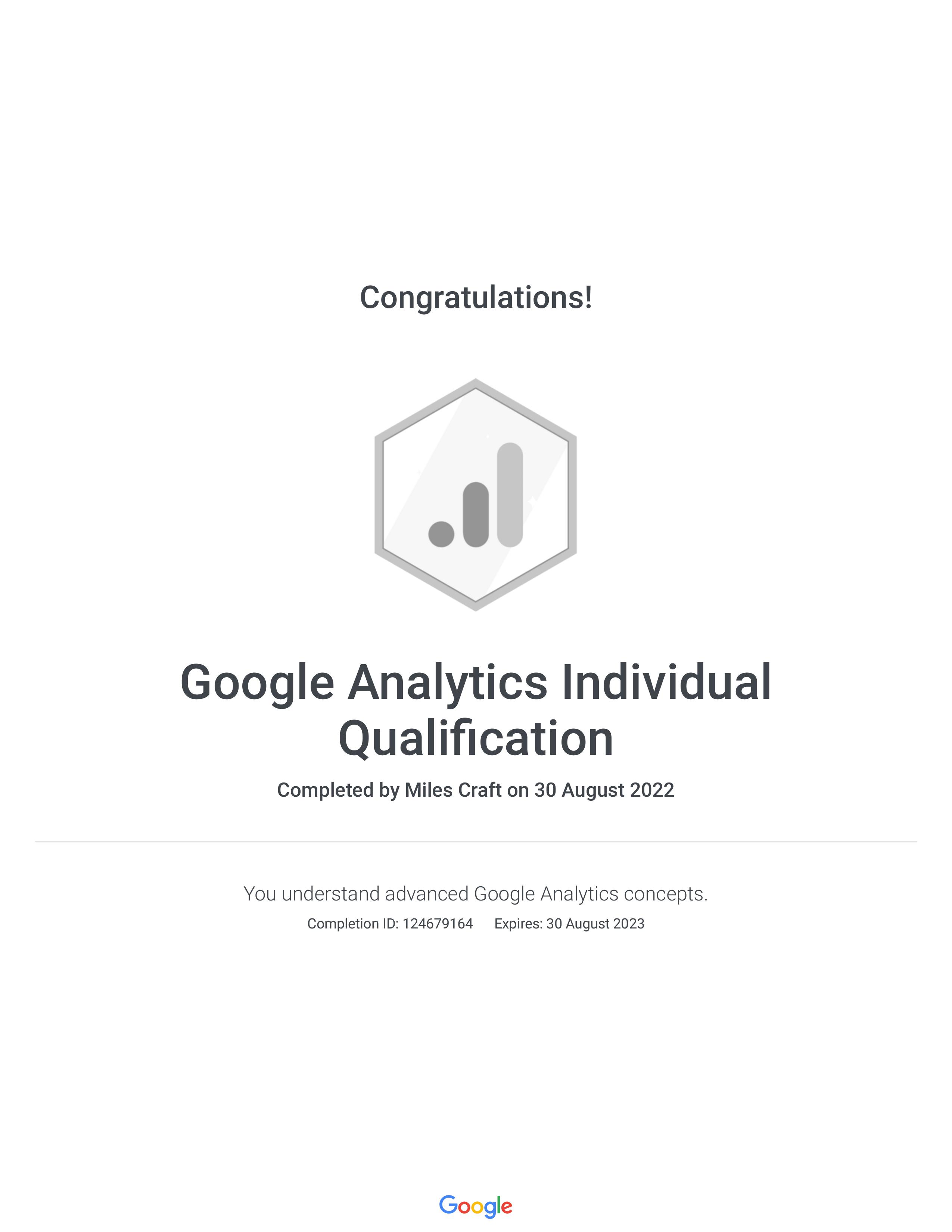Click the name Miles Craft
The width and height of the screenshot is (952, 1232).
(453, 790)
